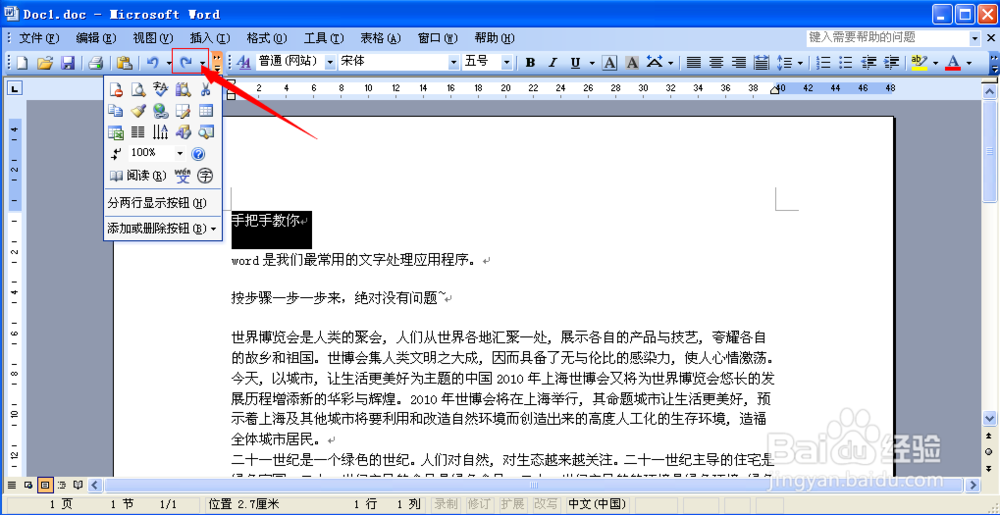Open the Drawing toolbar icon

coord(183,133)
